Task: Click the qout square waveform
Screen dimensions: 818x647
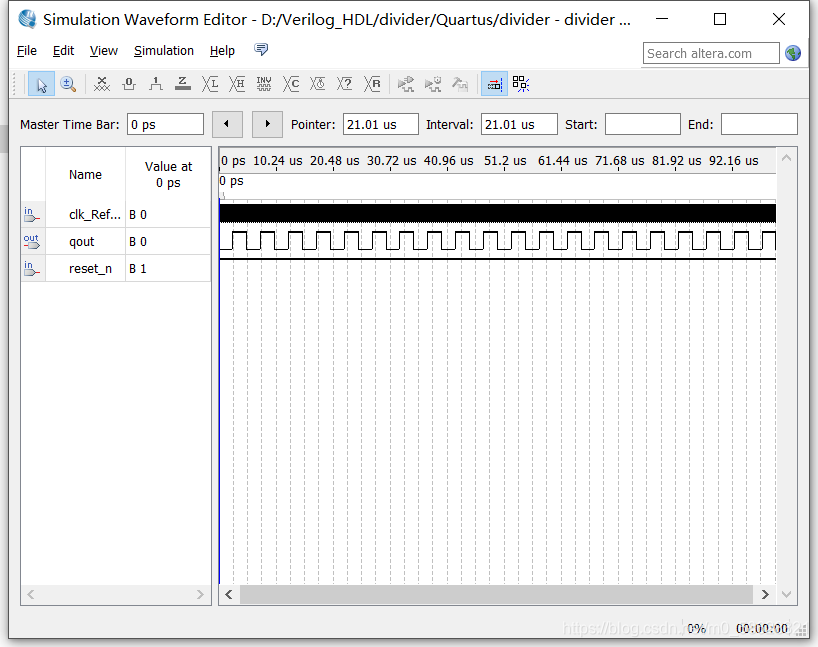Action: [x=497, y=241]
